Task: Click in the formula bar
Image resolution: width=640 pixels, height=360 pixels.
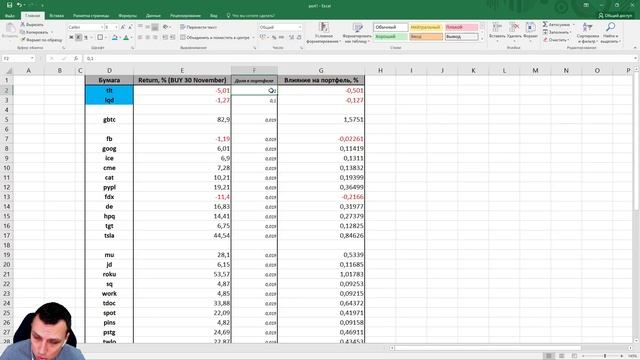Action: (x=359, y=58)
